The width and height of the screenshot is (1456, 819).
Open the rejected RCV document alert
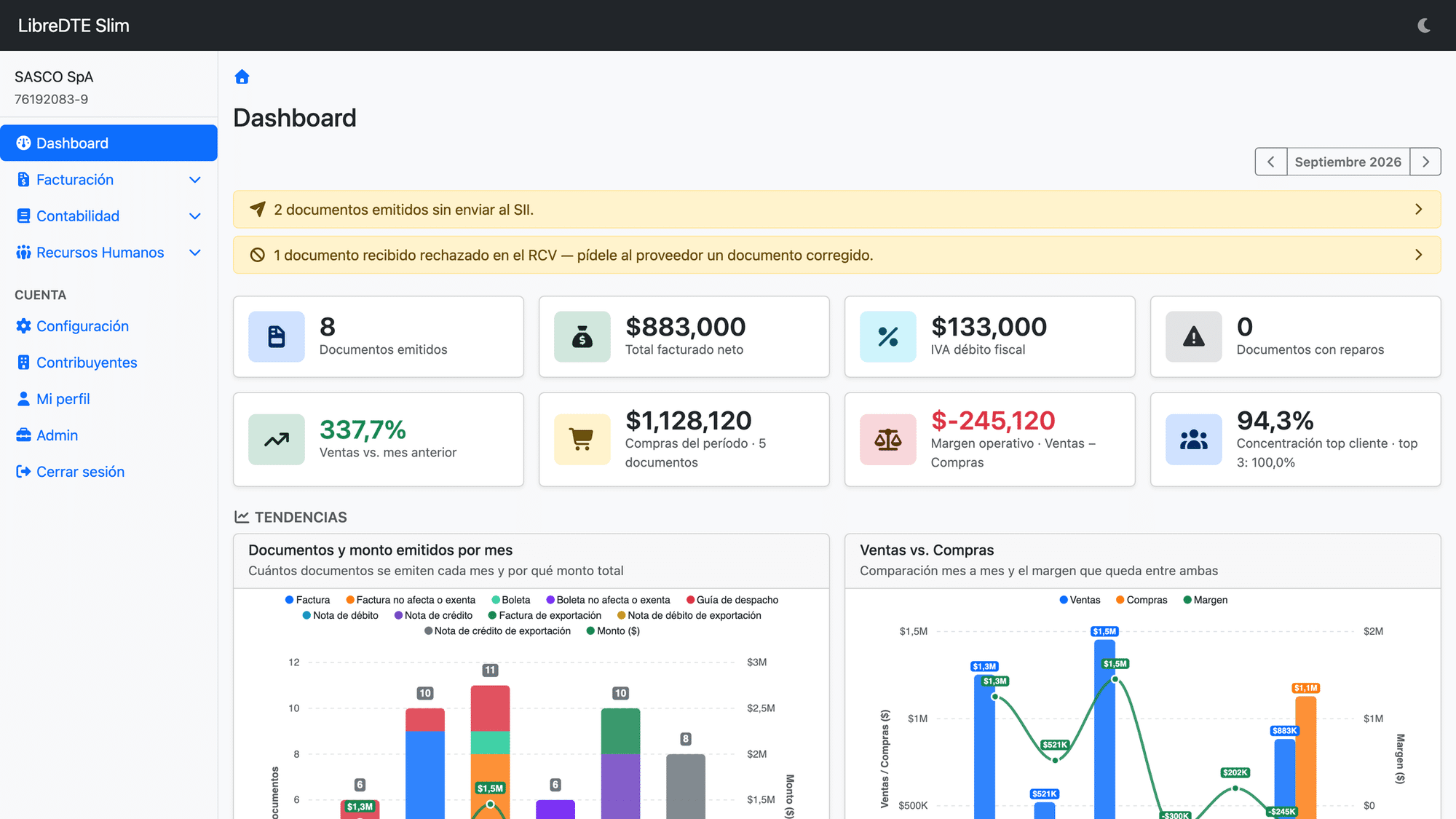coord(836,256)
